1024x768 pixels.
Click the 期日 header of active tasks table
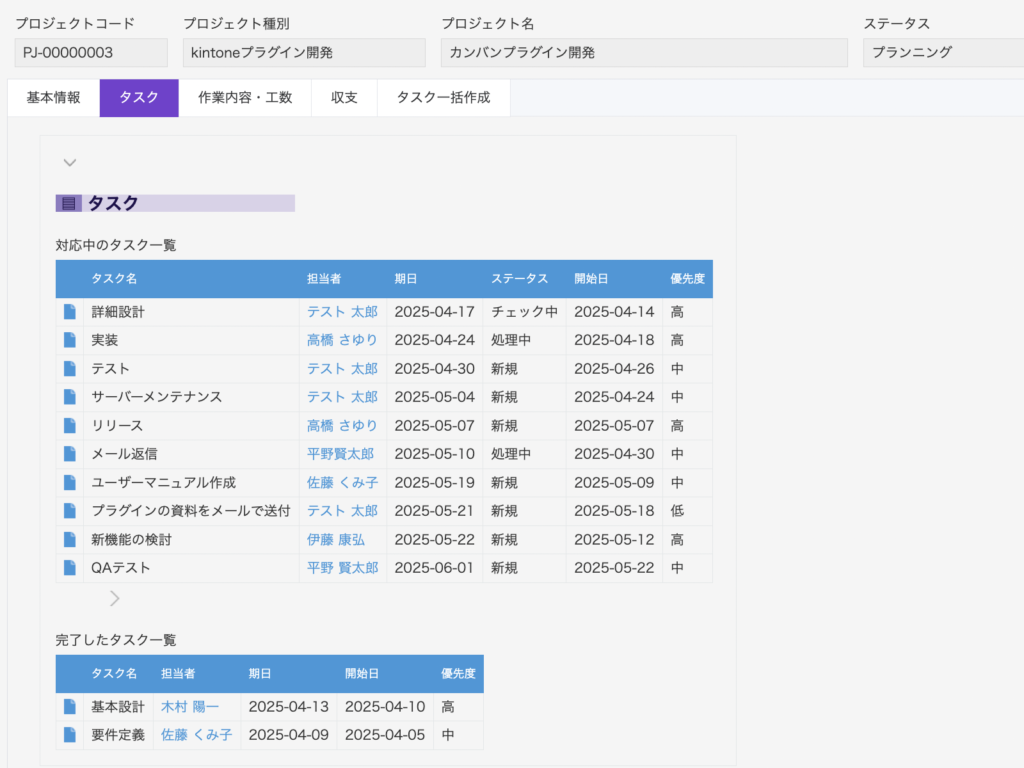pos(406,279)
